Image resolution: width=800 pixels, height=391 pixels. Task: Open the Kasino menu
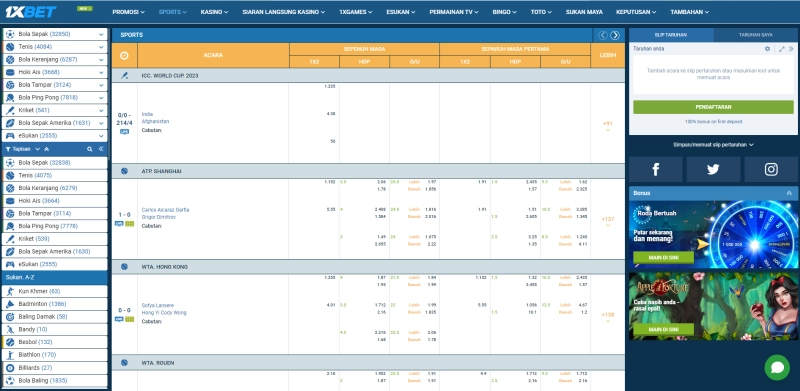214,12
